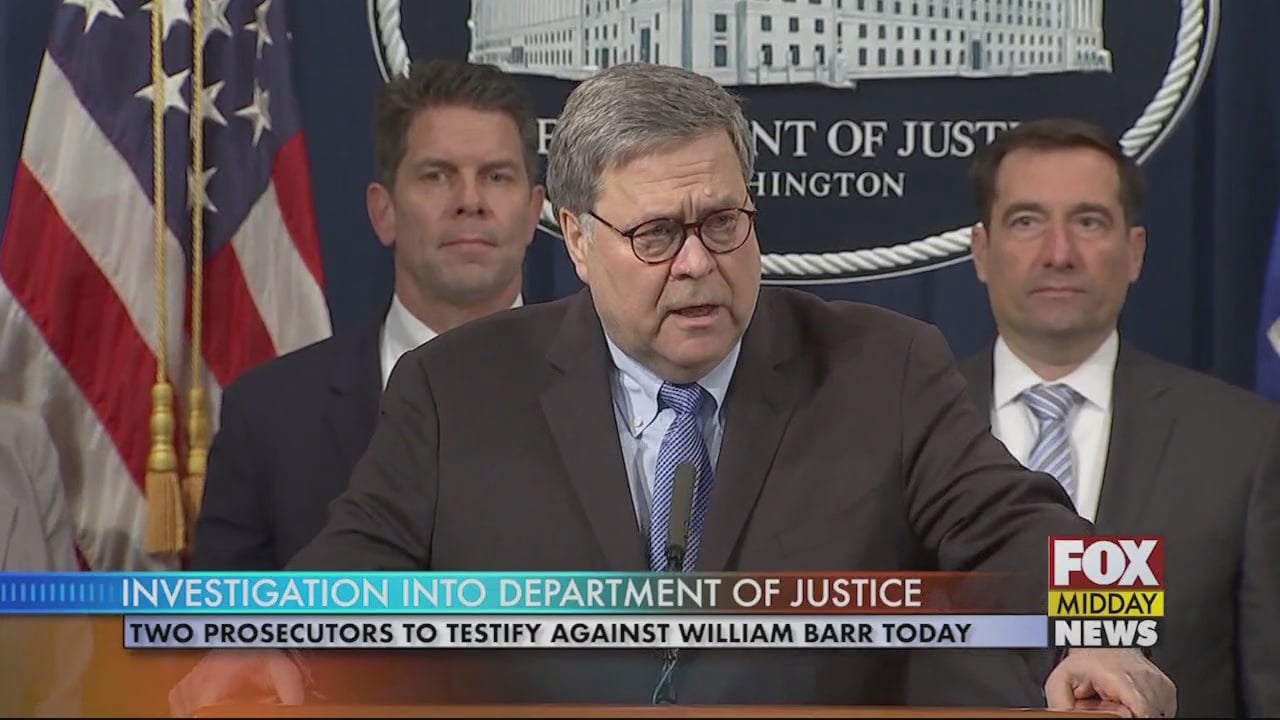The image size is (1280, 720).
Task: Click the NEWS text below MIDDAY
Action: (1105, 633)
